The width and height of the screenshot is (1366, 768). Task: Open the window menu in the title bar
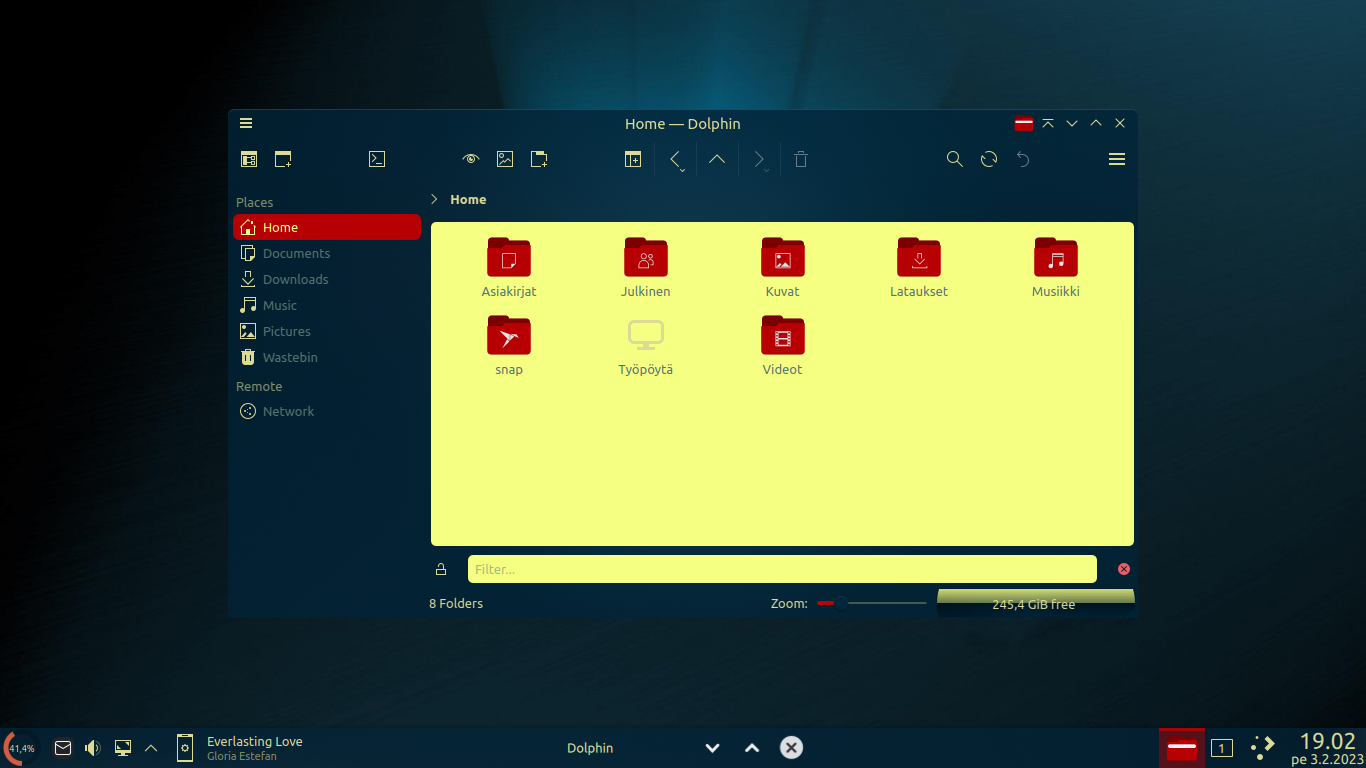[246, 124]
